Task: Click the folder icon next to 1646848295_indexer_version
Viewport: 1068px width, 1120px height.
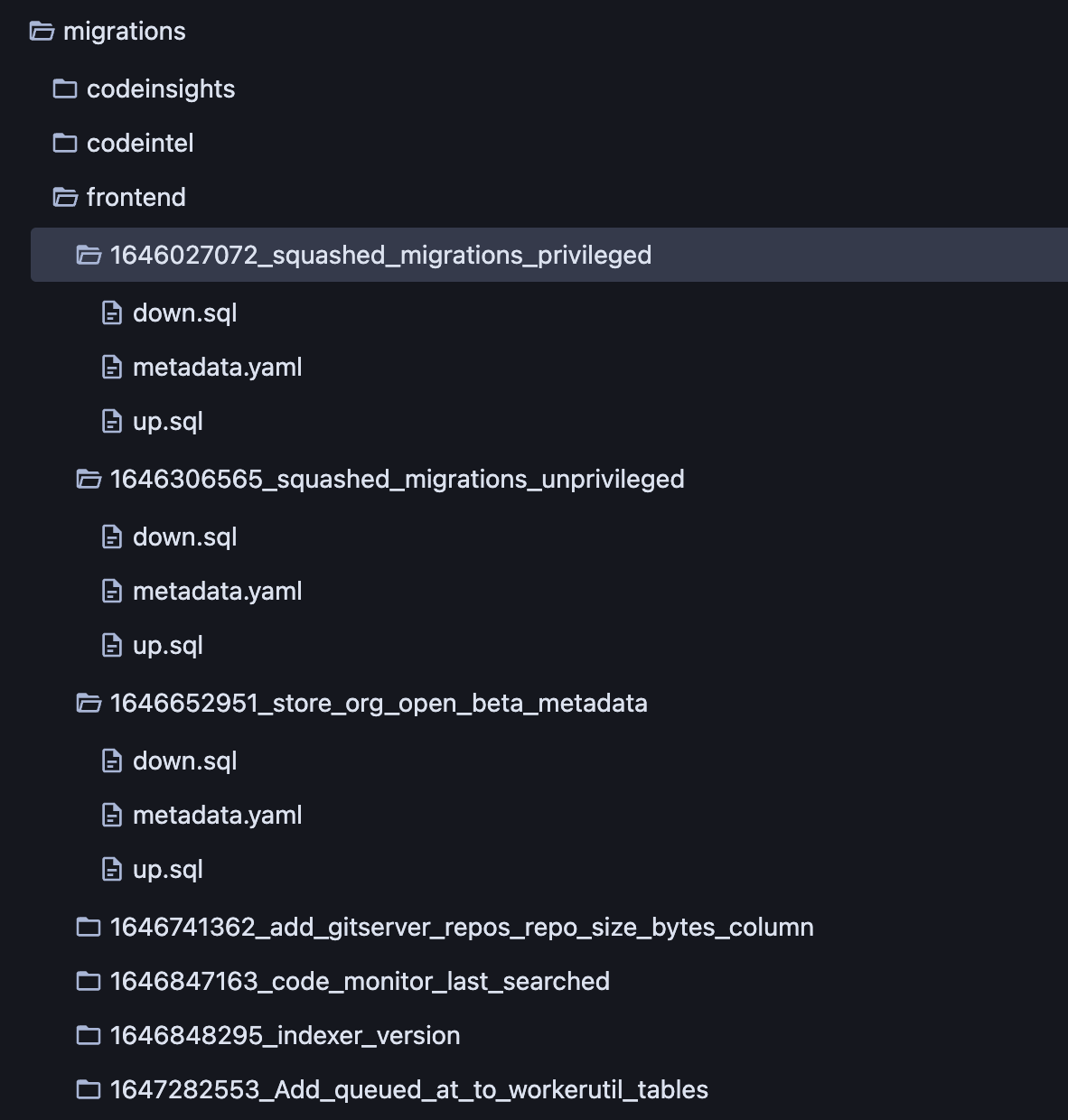Action: (88, 1035)
